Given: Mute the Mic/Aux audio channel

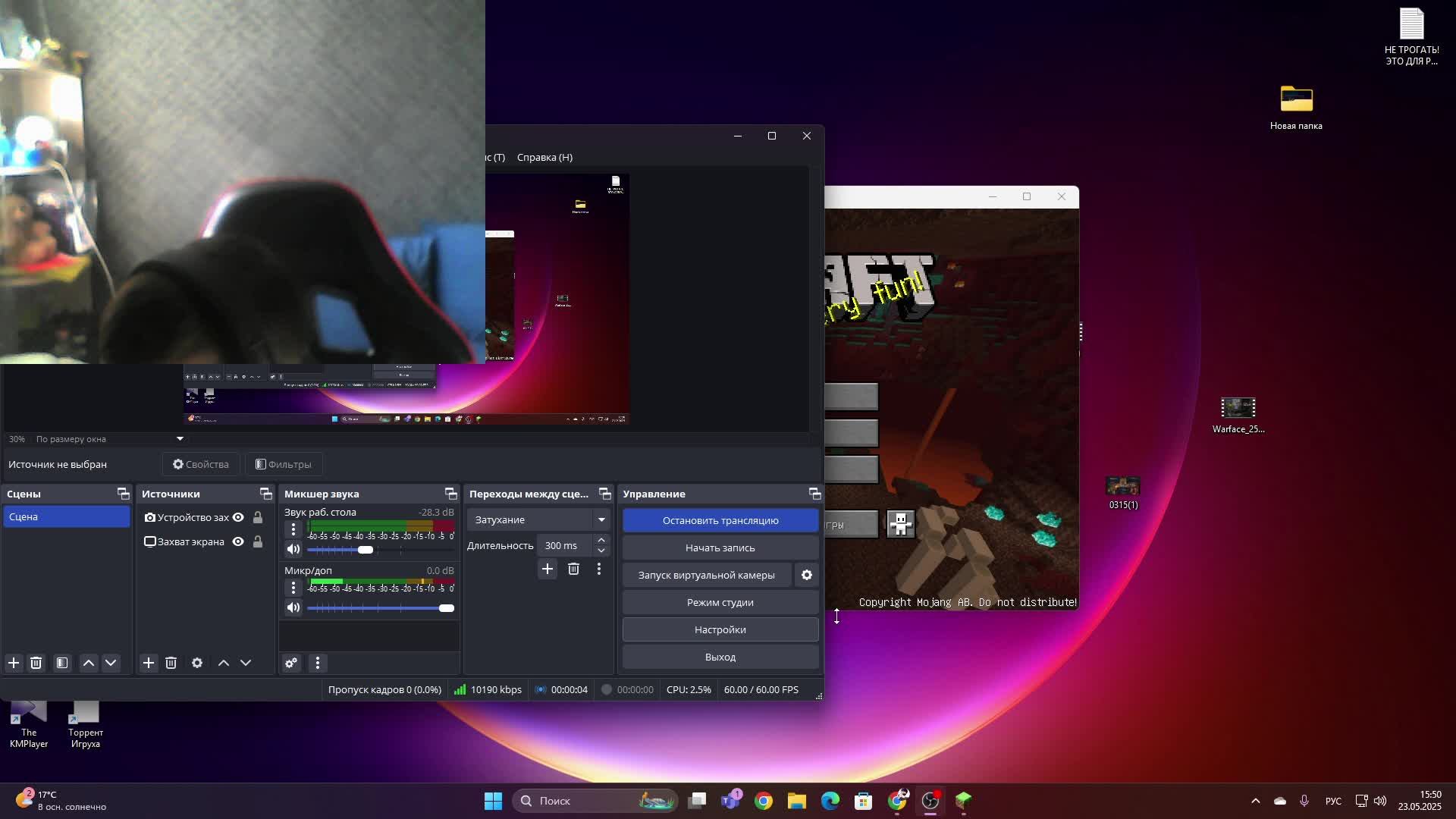Looking at the screenshot, I should [293, 607].
